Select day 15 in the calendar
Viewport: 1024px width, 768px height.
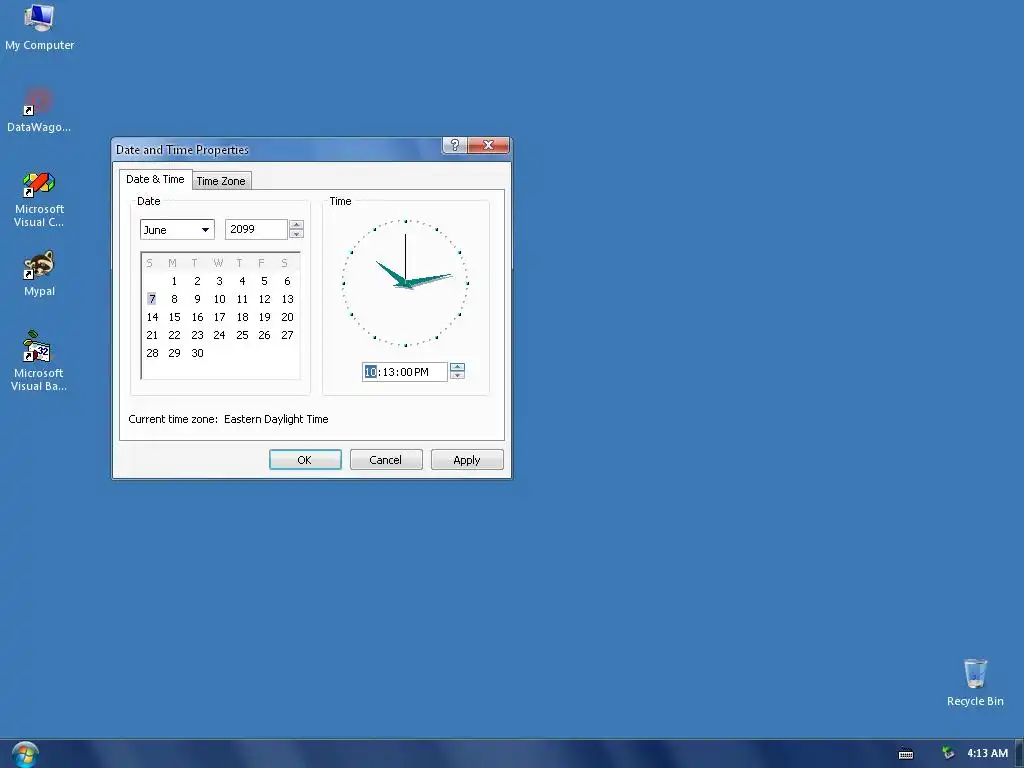174,317
